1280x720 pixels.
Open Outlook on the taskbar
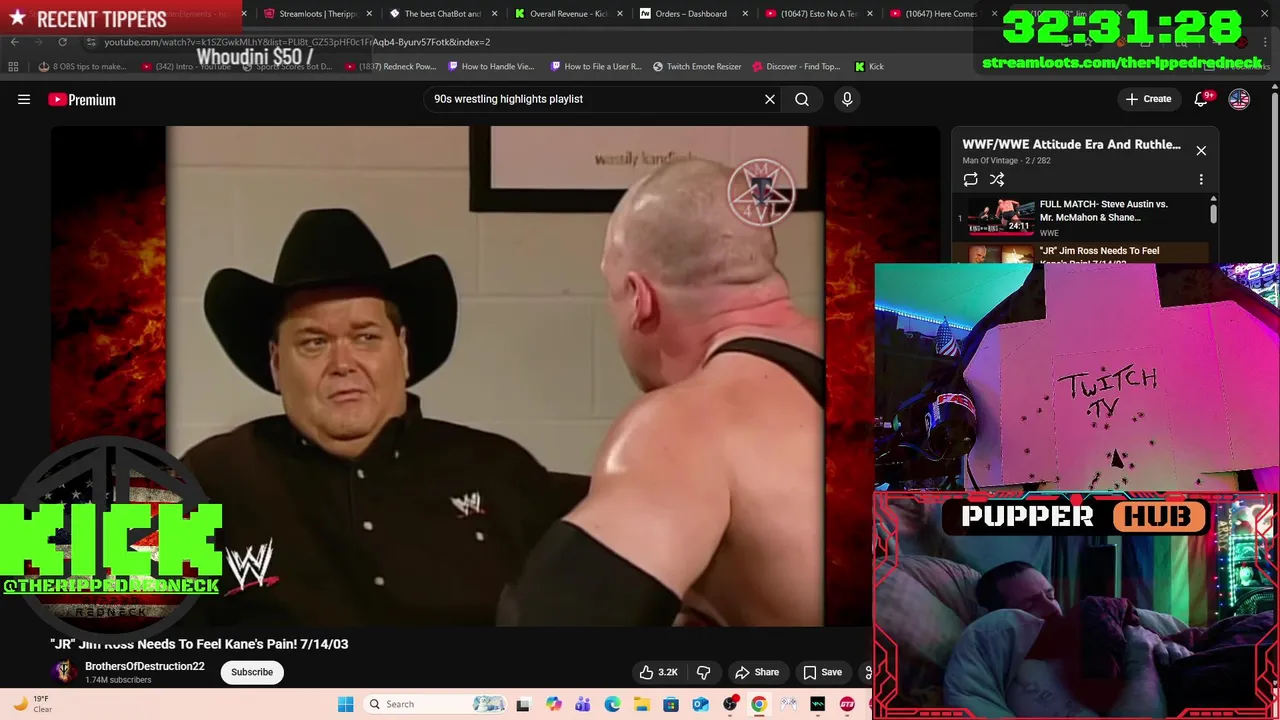click(700, 704)
